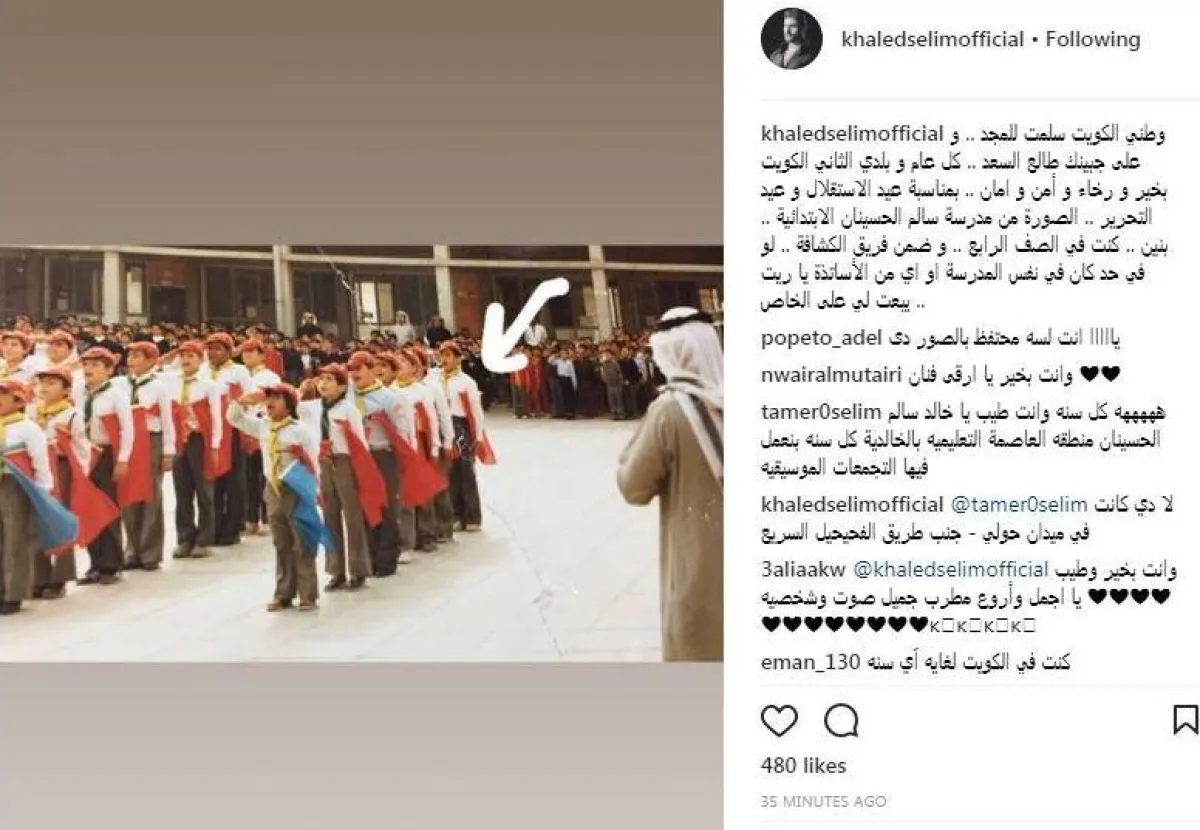Open eman_130 commenter profile
This screenshot has width=1200, height=830.
pyautogui.click(x=804, y=661)
